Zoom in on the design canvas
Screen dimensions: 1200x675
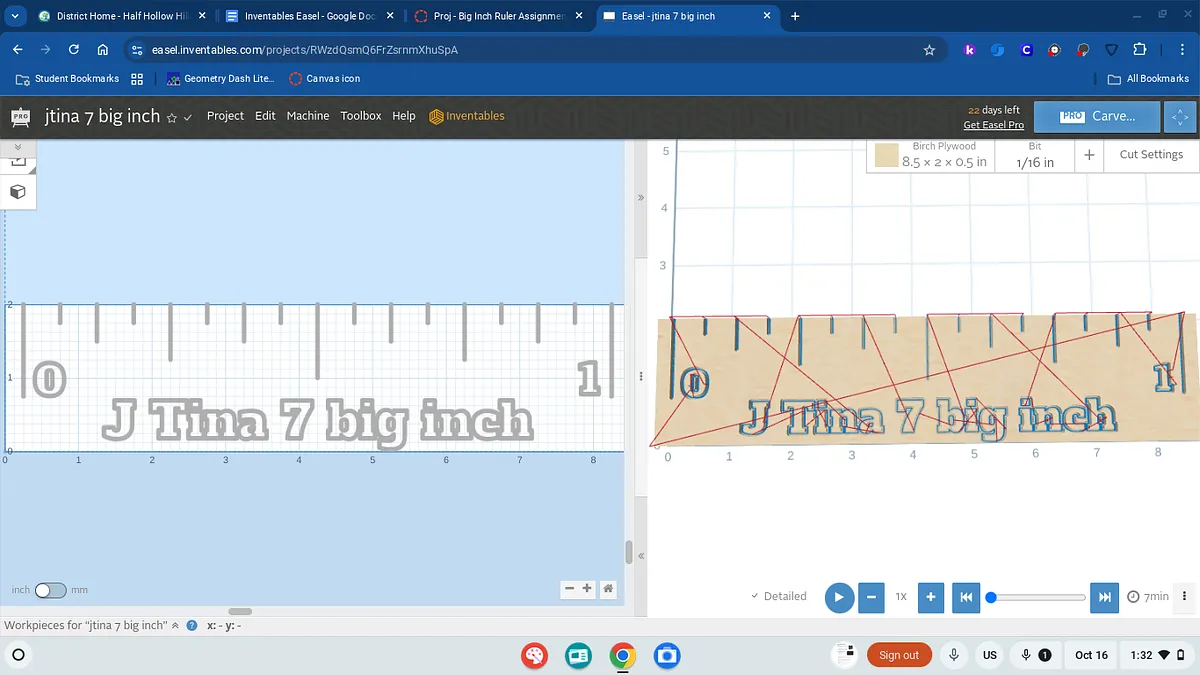587,589
